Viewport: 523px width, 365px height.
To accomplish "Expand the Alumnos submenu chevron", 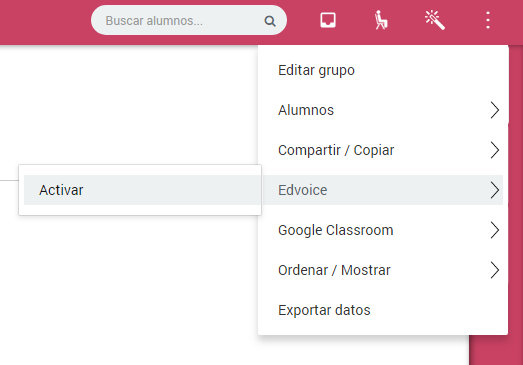I will [x=495, y=110].
